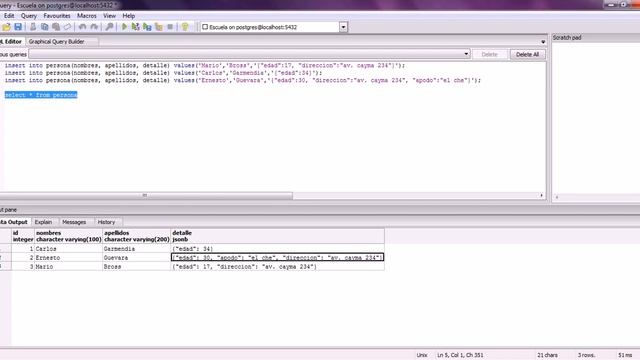Click the insert line for 'Mario' 'Bross'
The image size is (640, 360).
[x=204, y=65]
